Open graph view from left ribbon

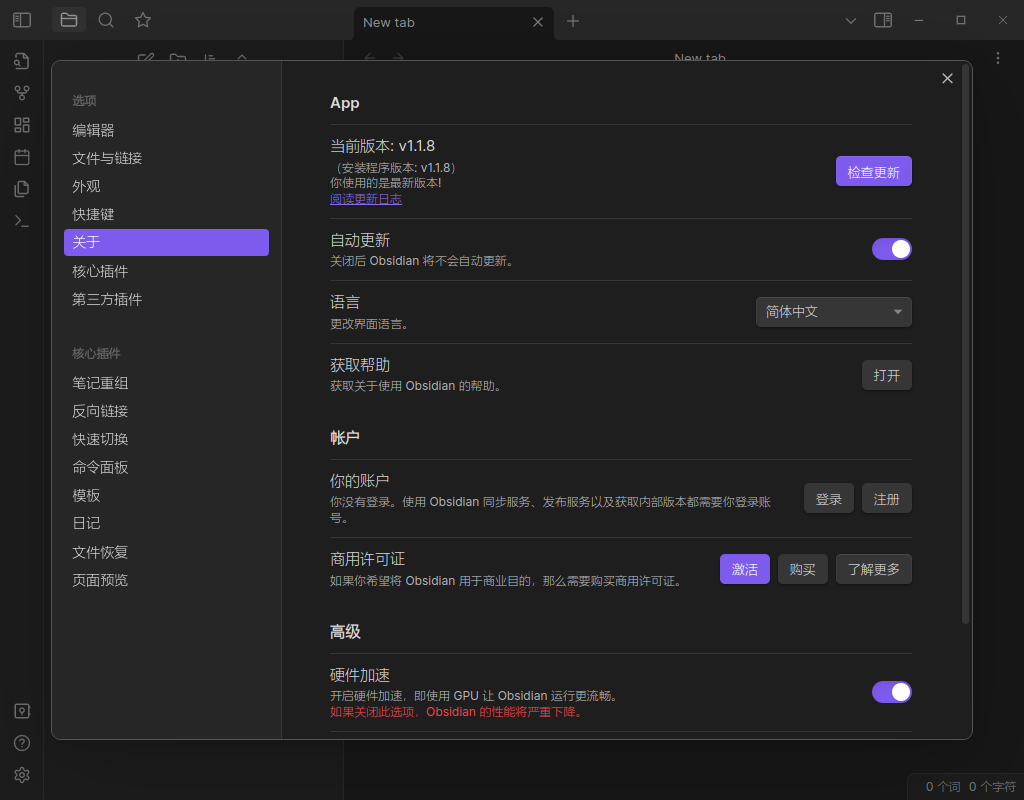(22, 93)
